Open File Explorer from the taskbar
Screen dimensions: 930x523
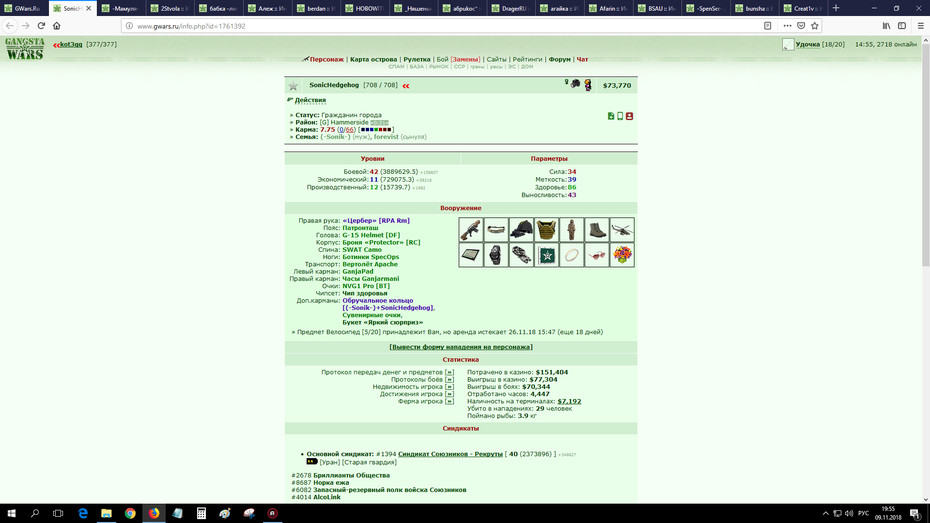tap(106, 514)
